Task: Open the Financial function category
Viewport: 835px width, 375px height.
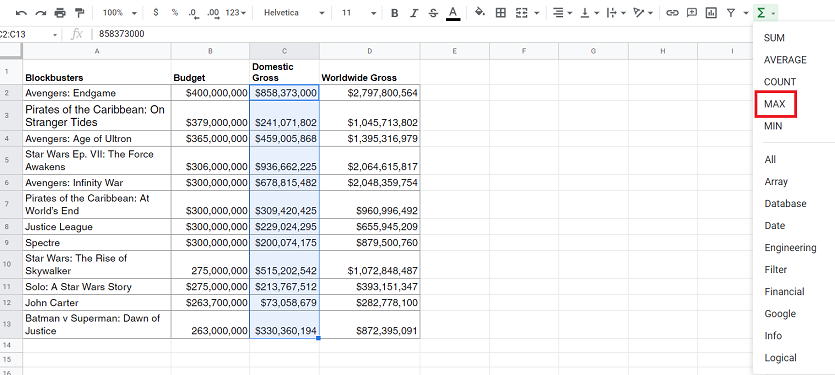Action: 784,291
